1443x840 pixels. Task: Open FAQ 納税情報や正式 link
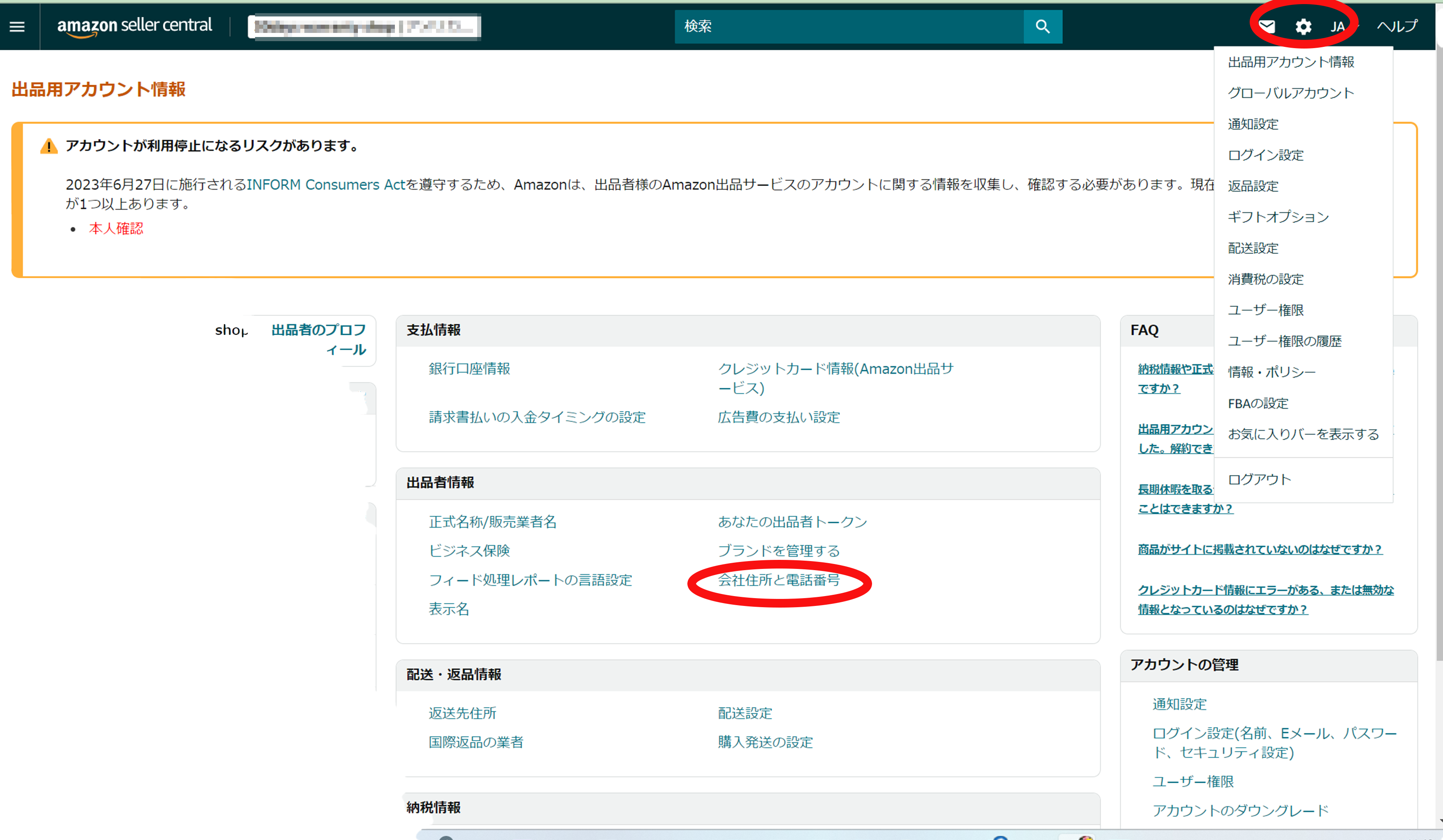tap(1175, 378)
